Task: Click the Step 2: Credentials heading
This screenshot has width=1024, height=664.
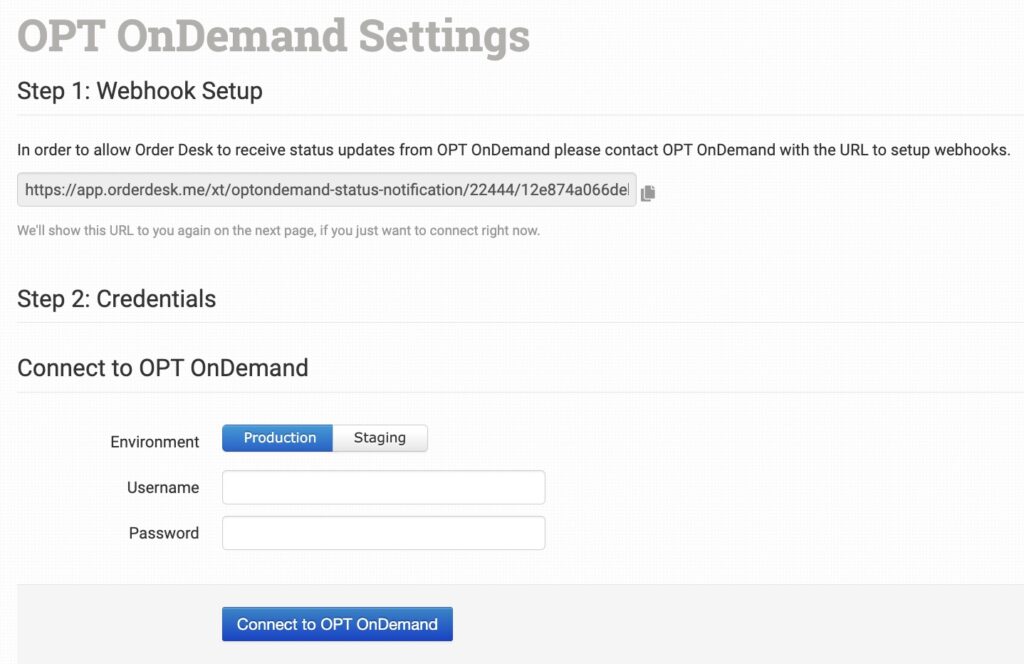Action: (117, 299)
